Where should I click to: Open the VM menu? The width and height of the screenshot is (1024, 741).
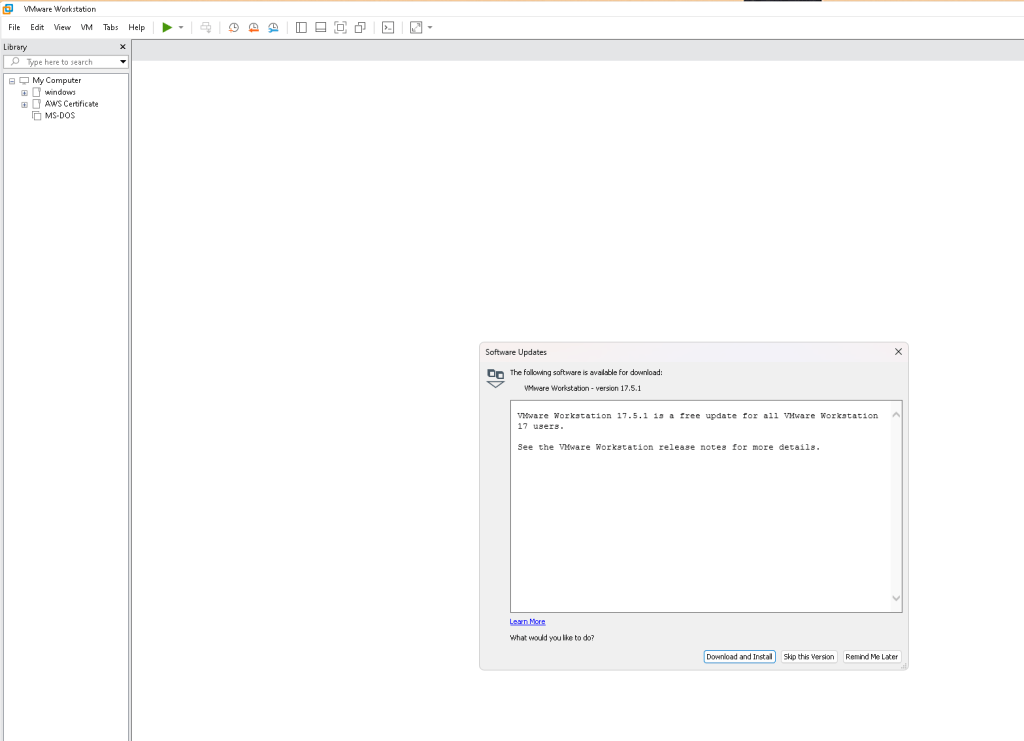(87, 27)
